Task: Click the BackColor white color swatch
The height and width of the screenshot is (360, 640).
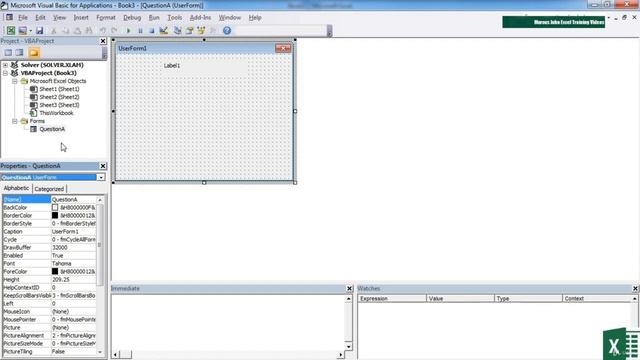Action: click(55, 207)
